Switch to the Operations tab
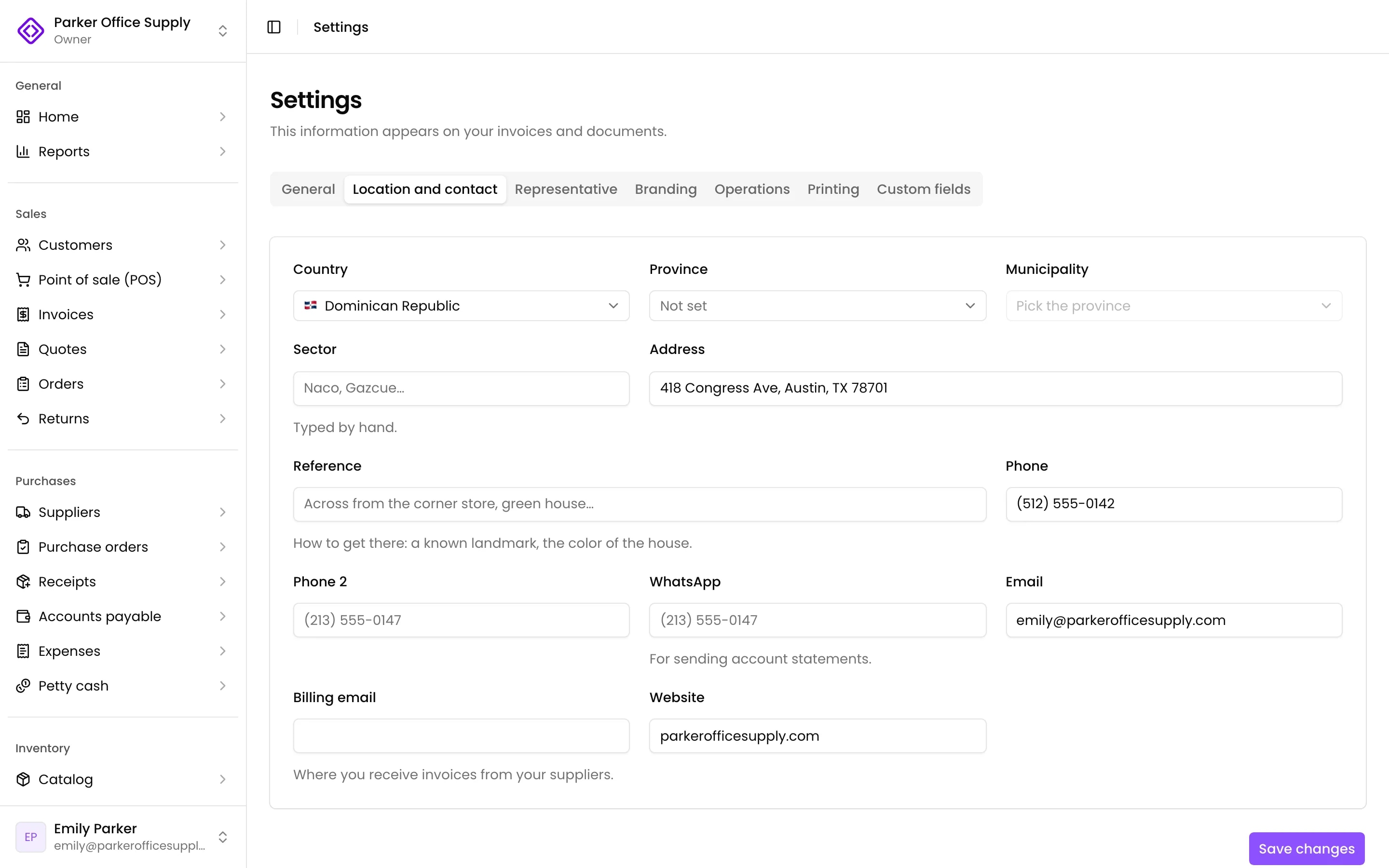 tap(752, 189)
